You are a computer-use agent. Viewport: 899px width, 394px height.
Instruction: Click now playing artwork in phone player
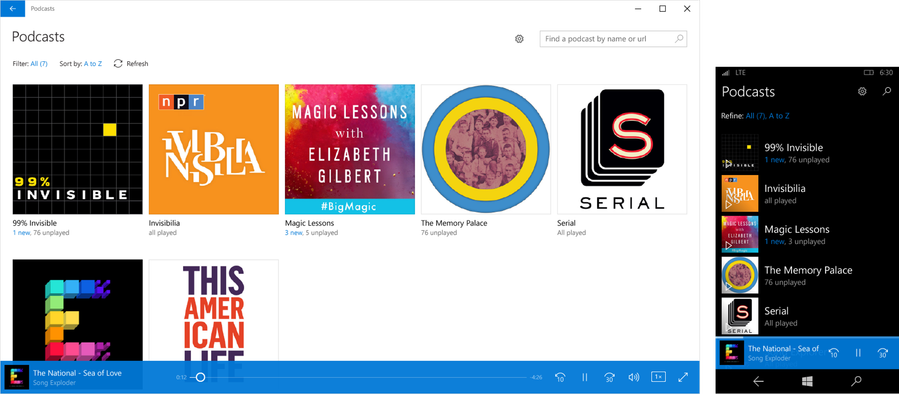(x=731, y=353)
